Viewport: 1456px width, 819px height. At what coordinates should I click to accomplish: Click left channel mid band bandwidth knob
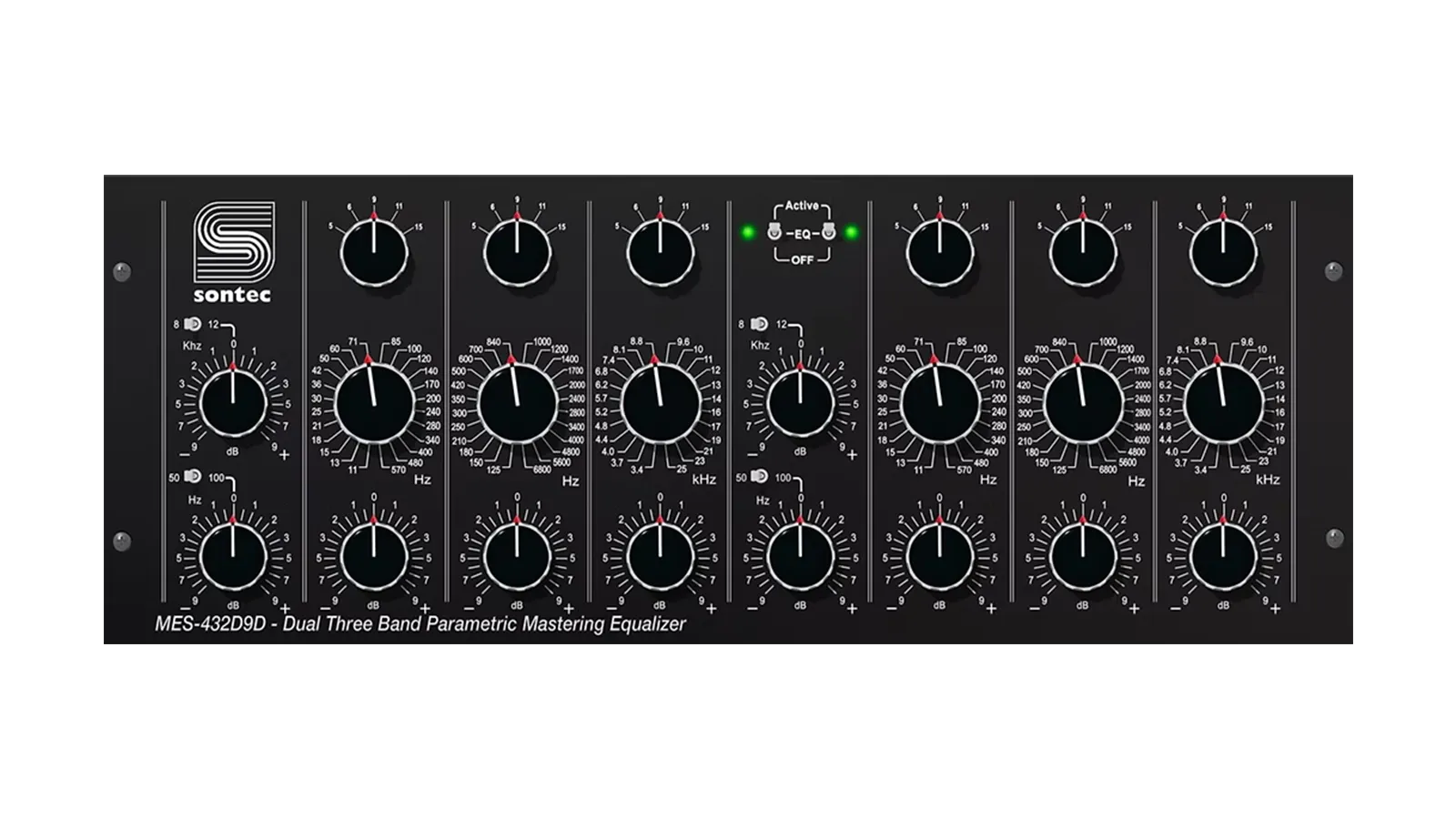coord(517,251)
